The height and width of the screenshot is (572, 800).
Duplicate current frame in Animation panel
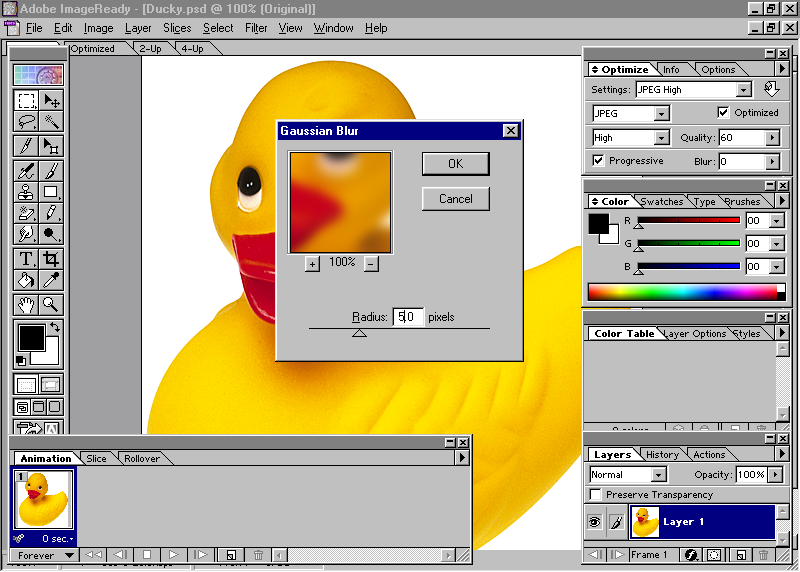[231, 555]
